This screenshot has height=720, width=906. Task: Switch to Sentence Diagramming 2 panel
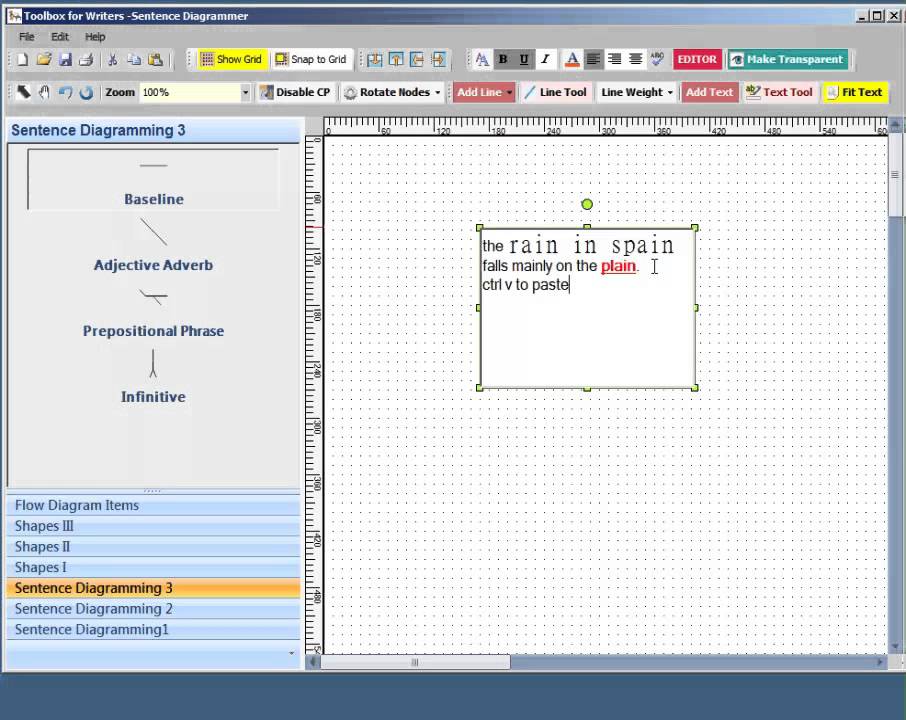point(154,609)
